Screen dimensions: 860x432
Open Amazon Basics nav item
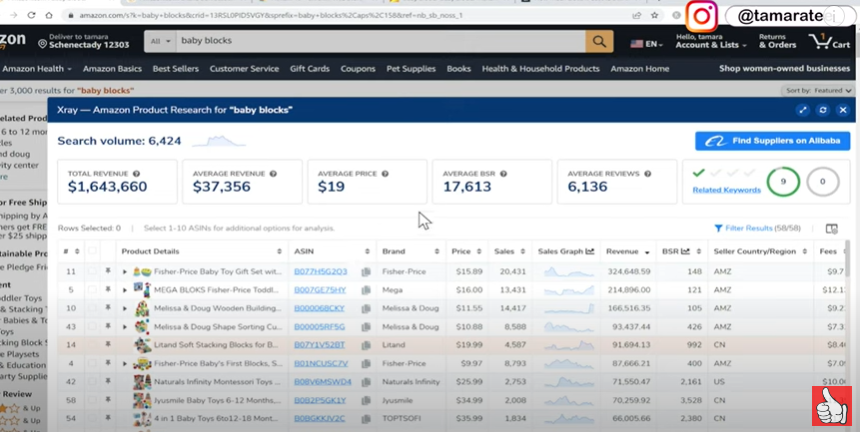112,69
